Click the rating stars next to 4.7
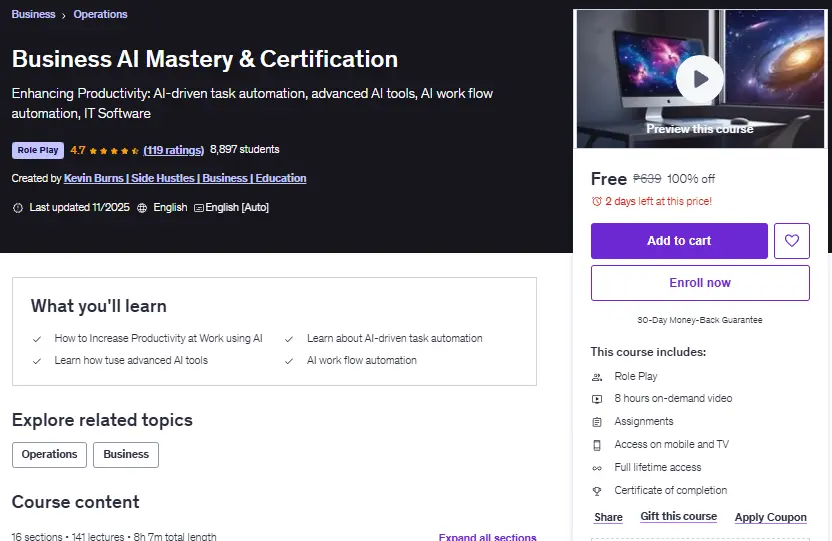Image resolution: width=832 pixels, height=541 pixels. [x=114, y=151]
